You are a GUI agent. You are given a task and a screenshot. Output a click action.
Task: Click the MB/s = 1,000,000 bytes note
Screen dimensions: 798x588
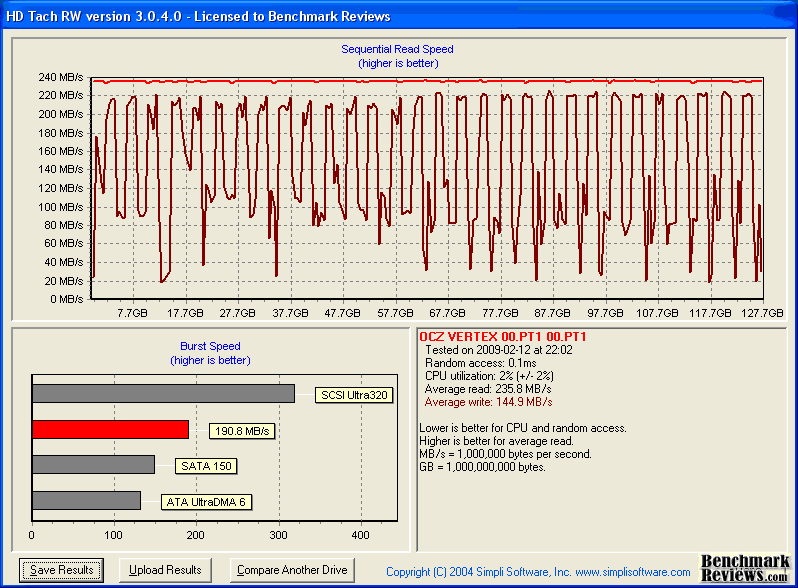point(505,454)
